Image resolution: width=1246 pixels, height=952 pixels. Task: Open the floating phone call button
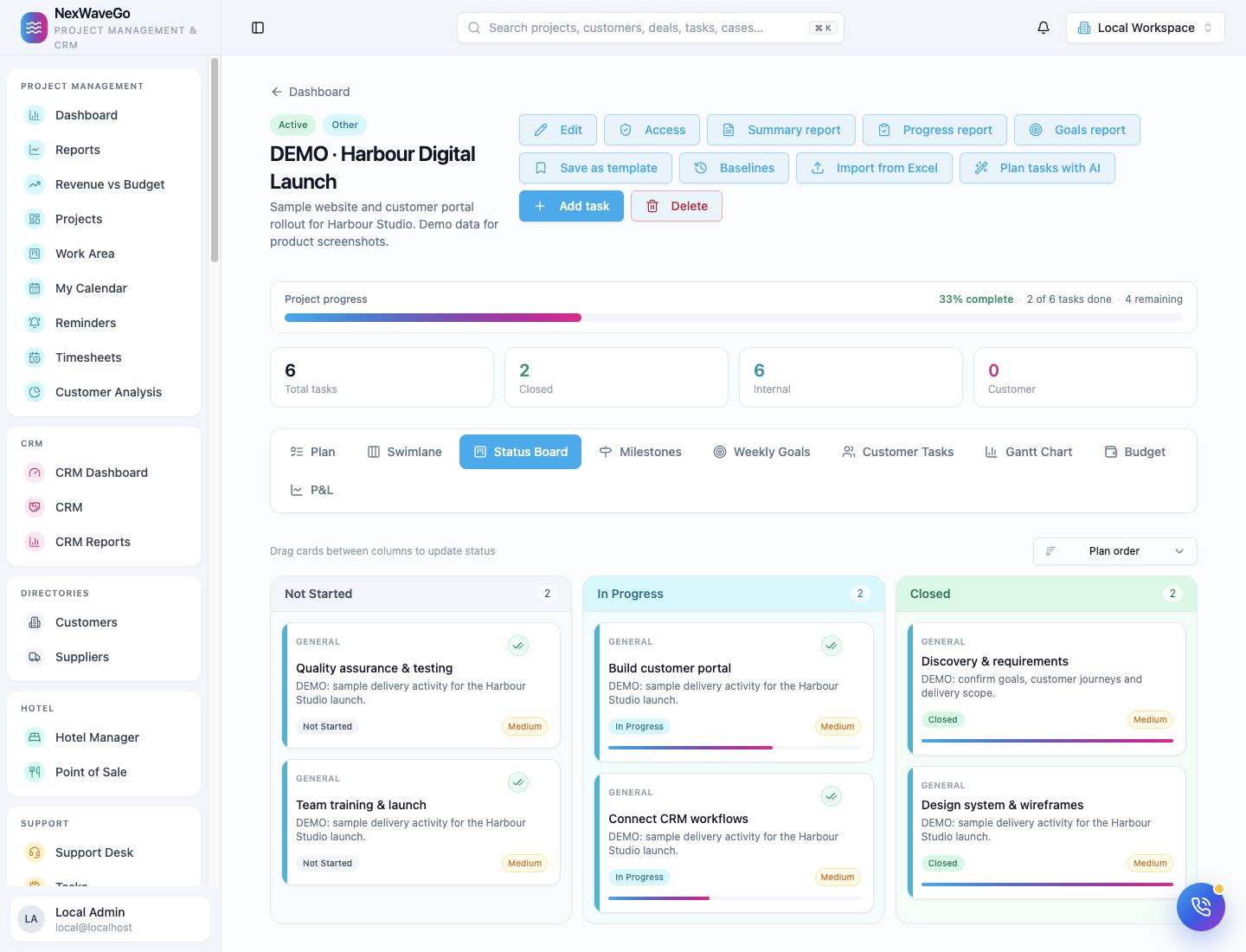1201,907
